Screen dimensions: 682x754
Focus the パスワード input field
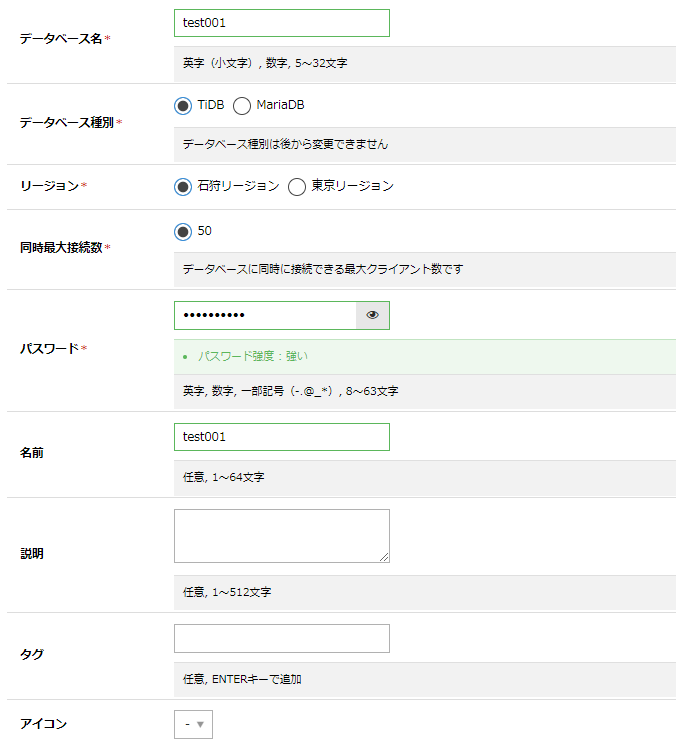tap(265, 315)
